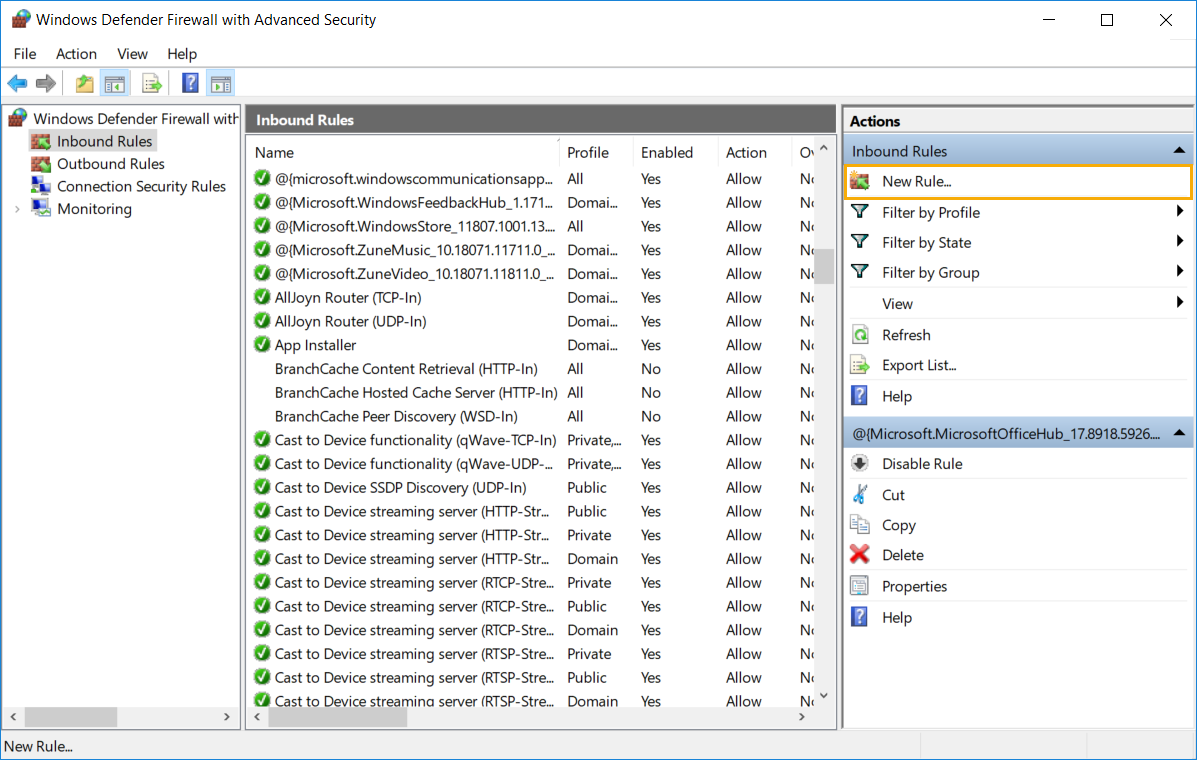The image size is (1197, 760).
Task: Click the New Rule icon in Actions
Action: (x=860, y=182)
